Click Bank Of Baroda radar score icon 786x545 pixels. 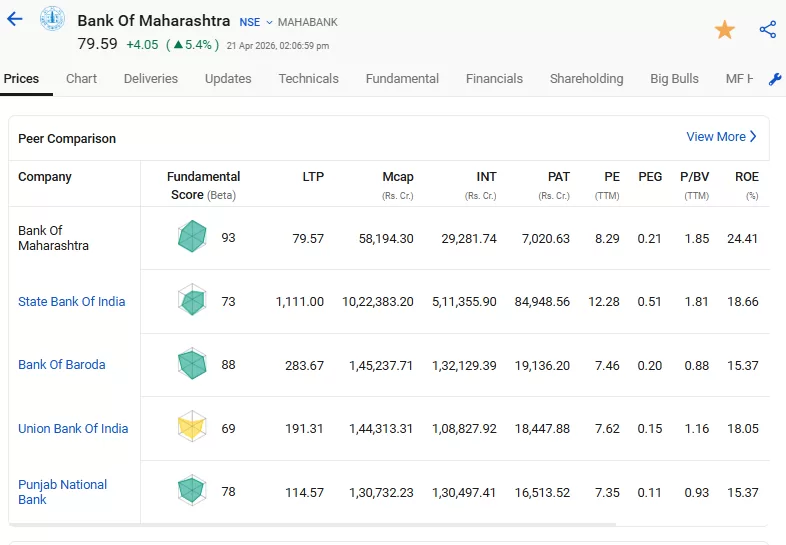point(192,364)
